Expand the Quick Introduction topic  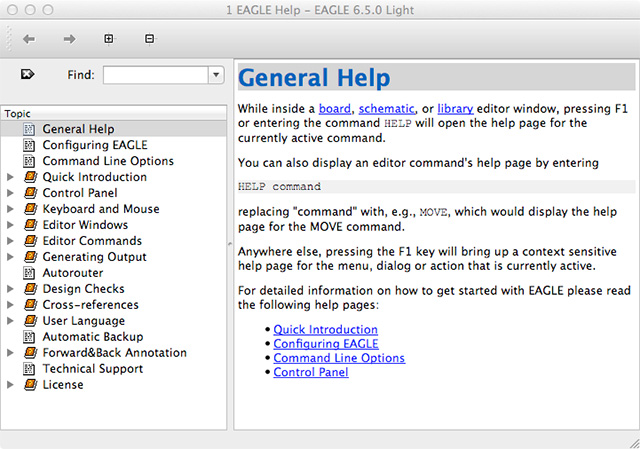point(10,177)
